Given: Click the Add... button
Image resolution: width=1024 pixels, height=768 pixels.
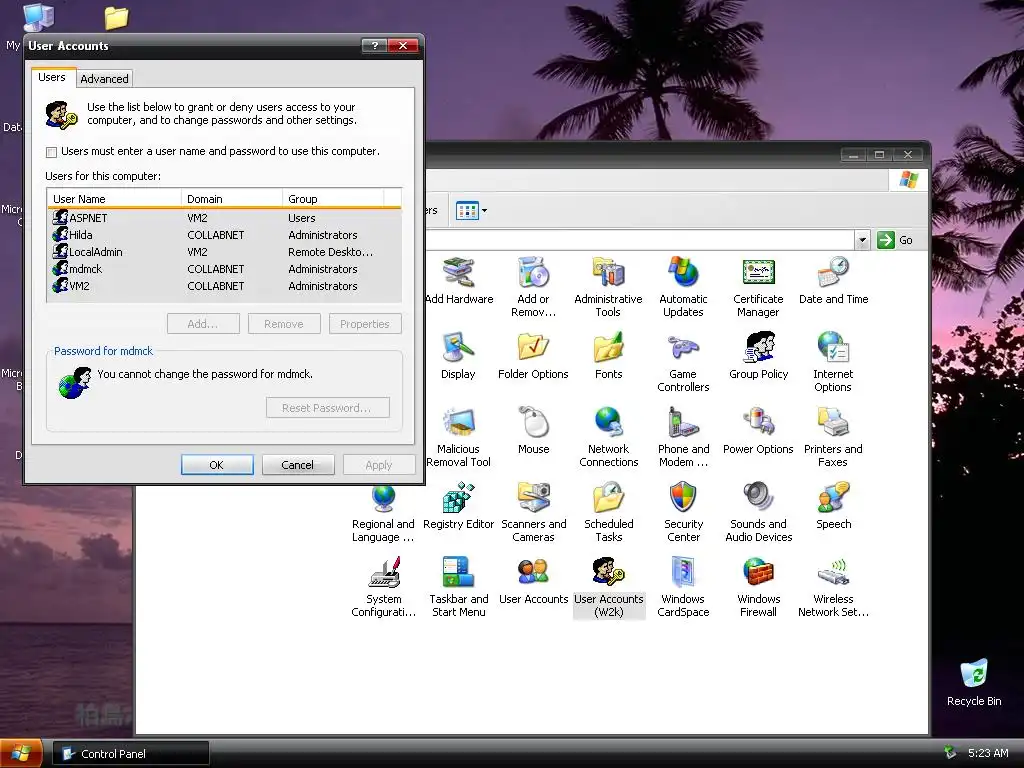Looking at the screenshot, I should (x=203, y=324).
